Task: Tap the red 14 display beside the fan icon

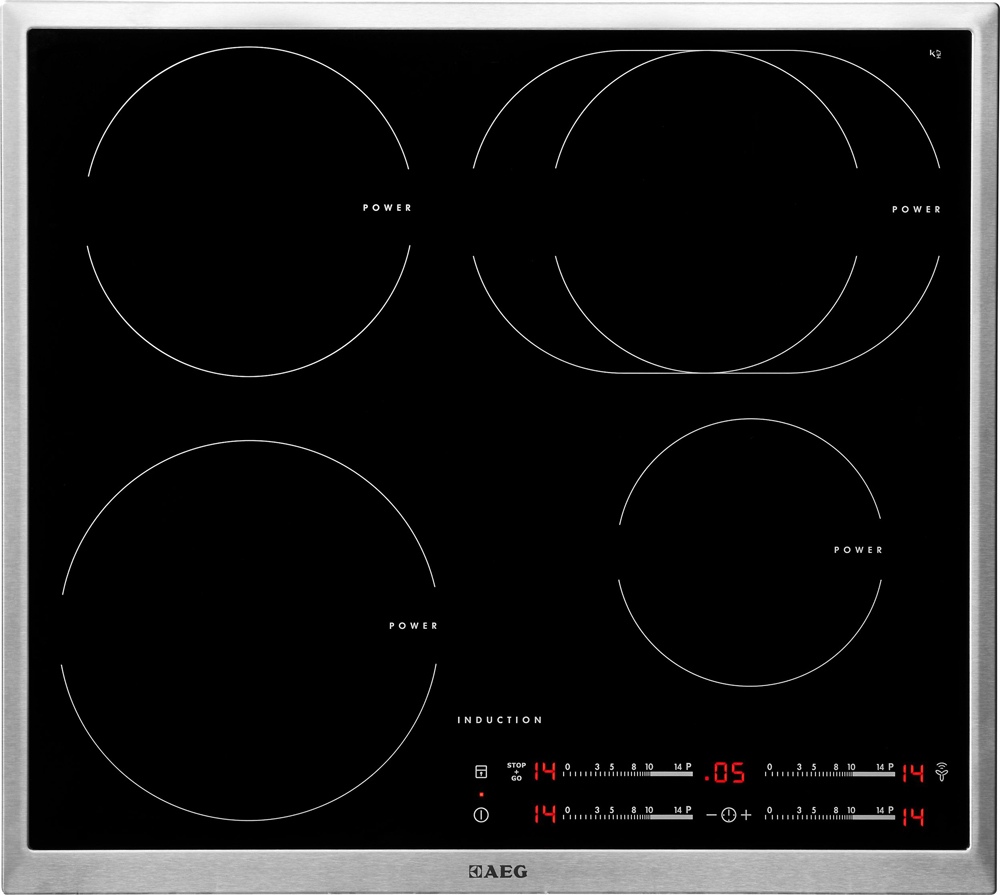Action: click(913, 773)
